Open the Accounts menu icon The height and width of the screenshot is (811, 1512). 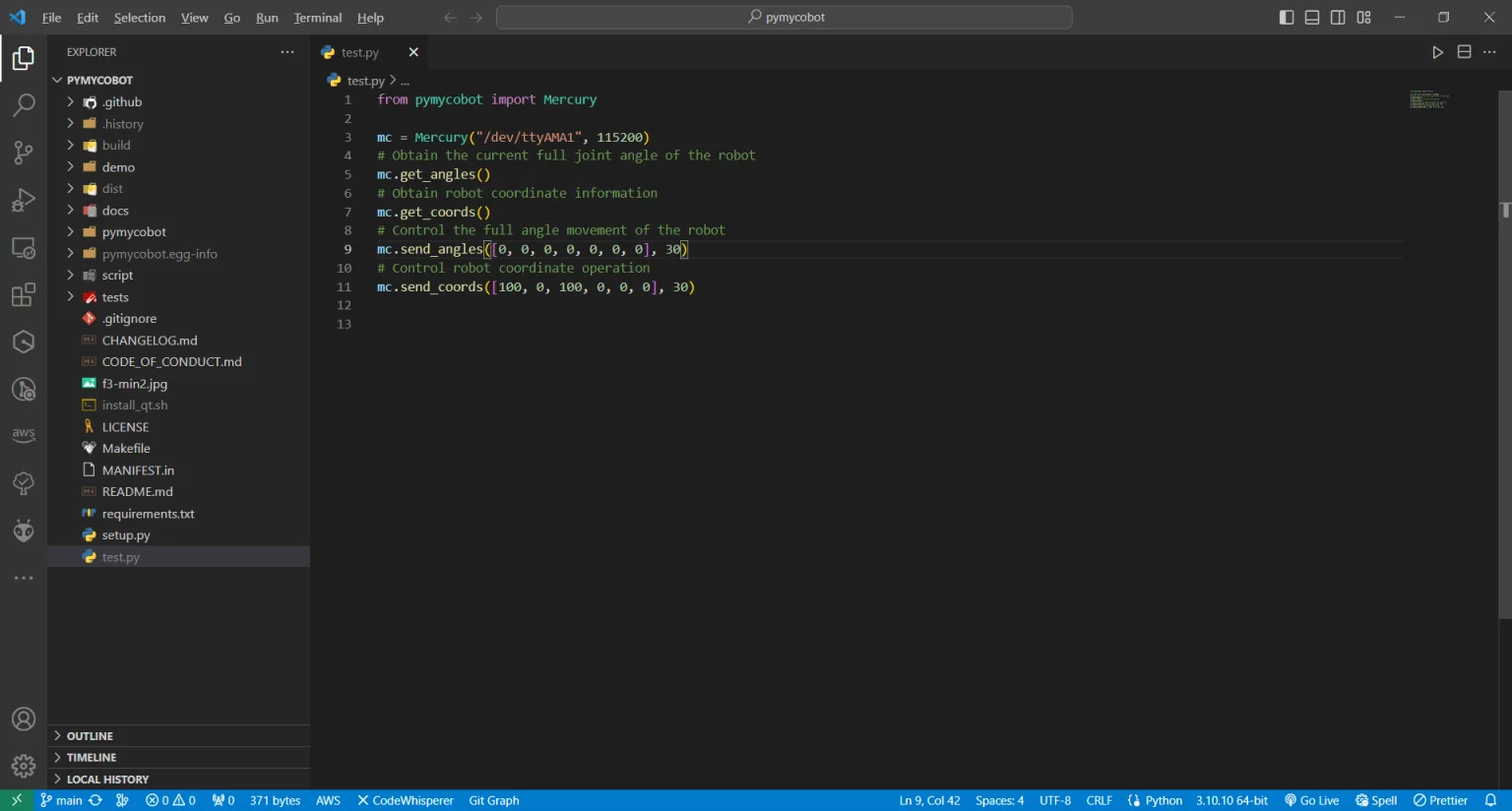[24, 719]
